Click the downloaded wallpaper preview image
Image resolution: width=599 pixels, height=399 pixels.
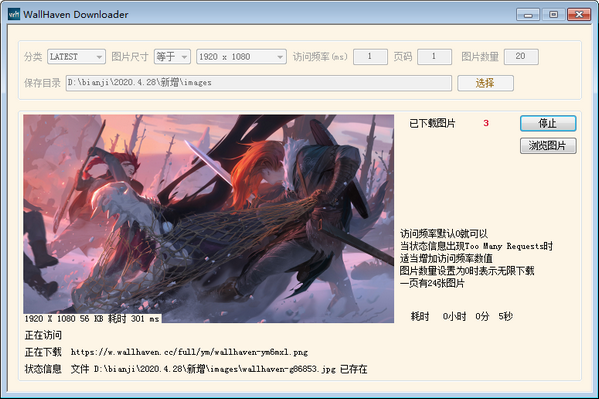[209, 219]
